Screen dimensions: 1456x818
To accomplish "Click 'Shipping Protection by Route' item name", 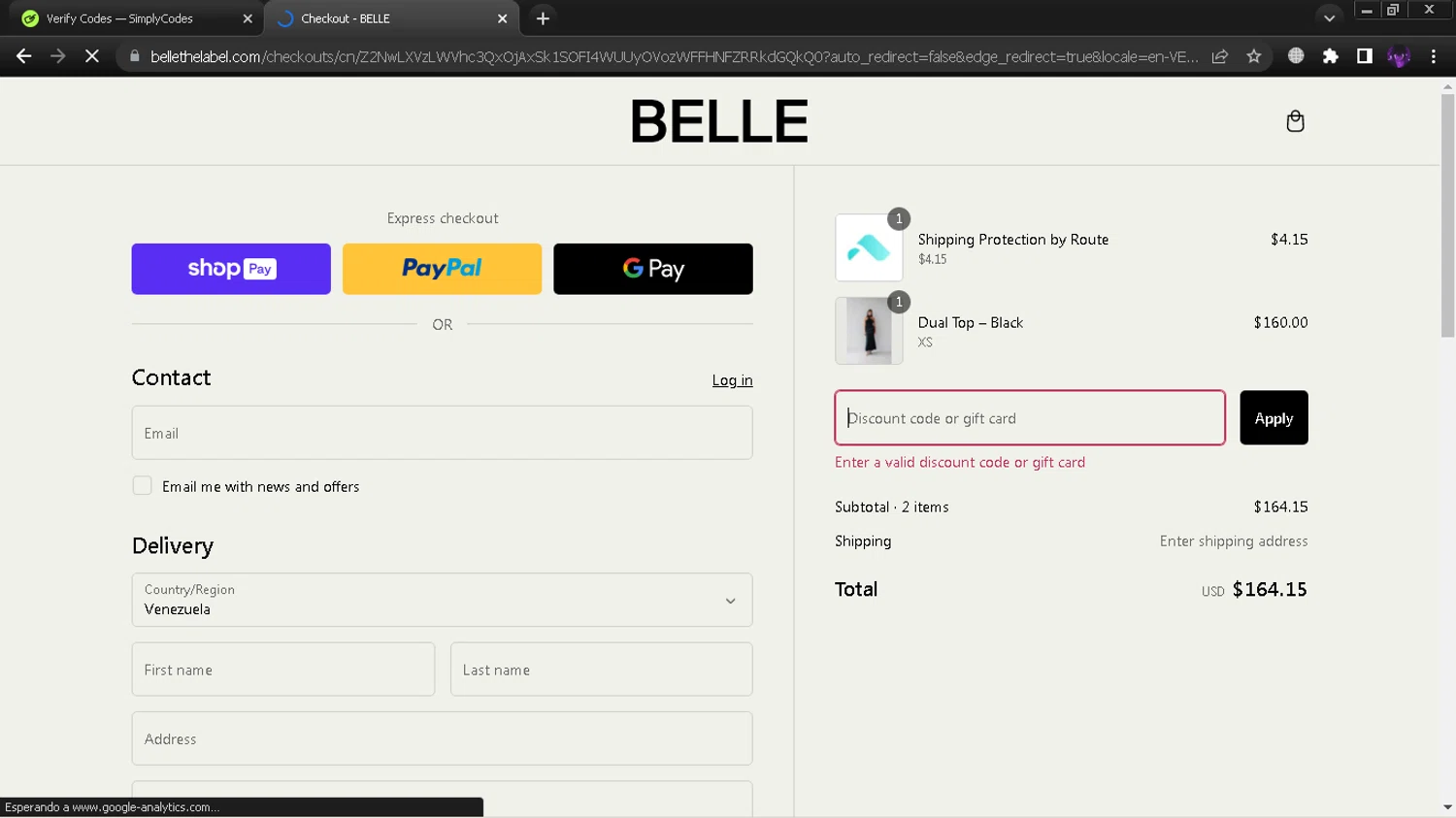I will (1013, 240).
